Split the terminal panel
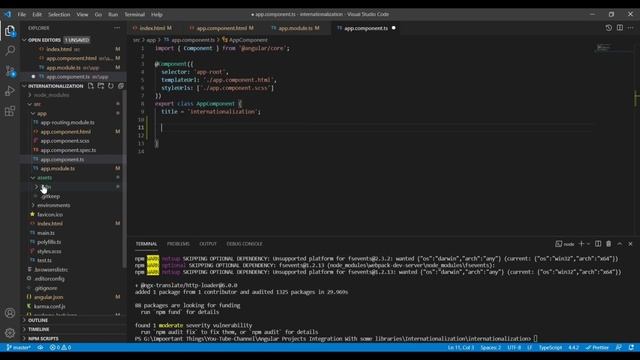Image resolution: width=640 pixels, height=360 pixels. click(x=598, y=244)
